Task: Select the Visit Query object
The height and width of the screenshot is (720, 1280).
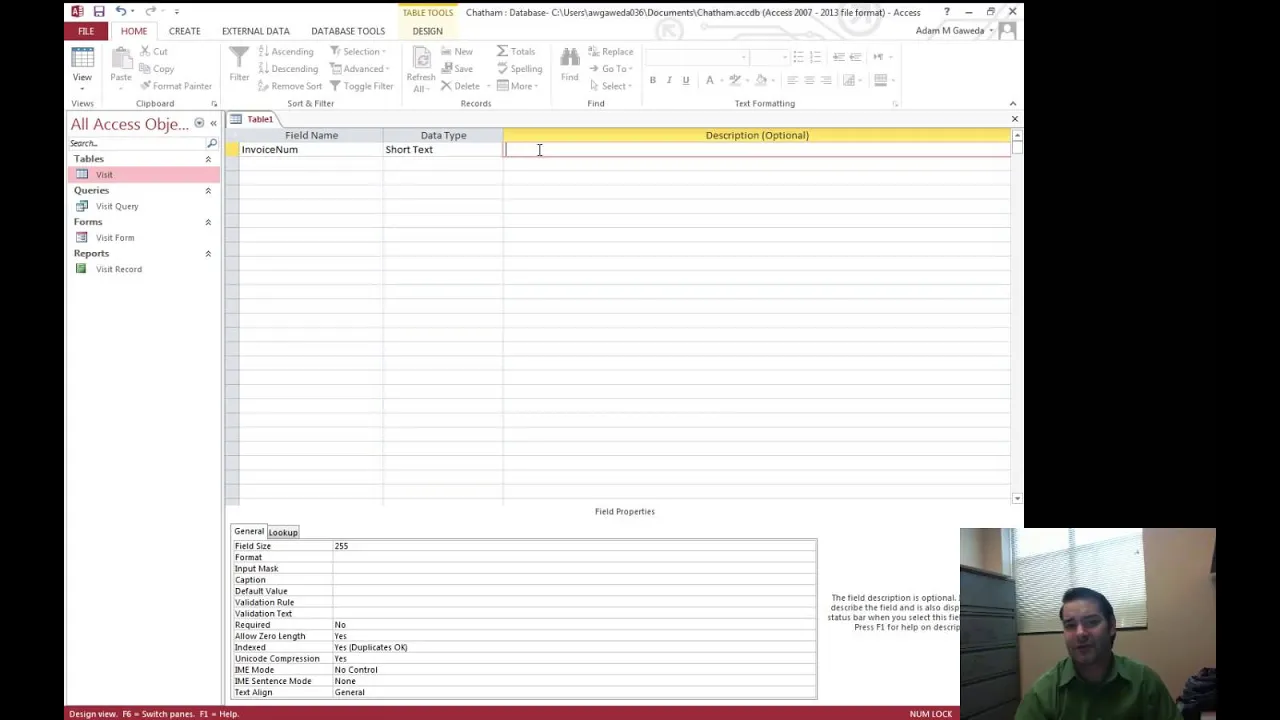Action: [117, 206]
